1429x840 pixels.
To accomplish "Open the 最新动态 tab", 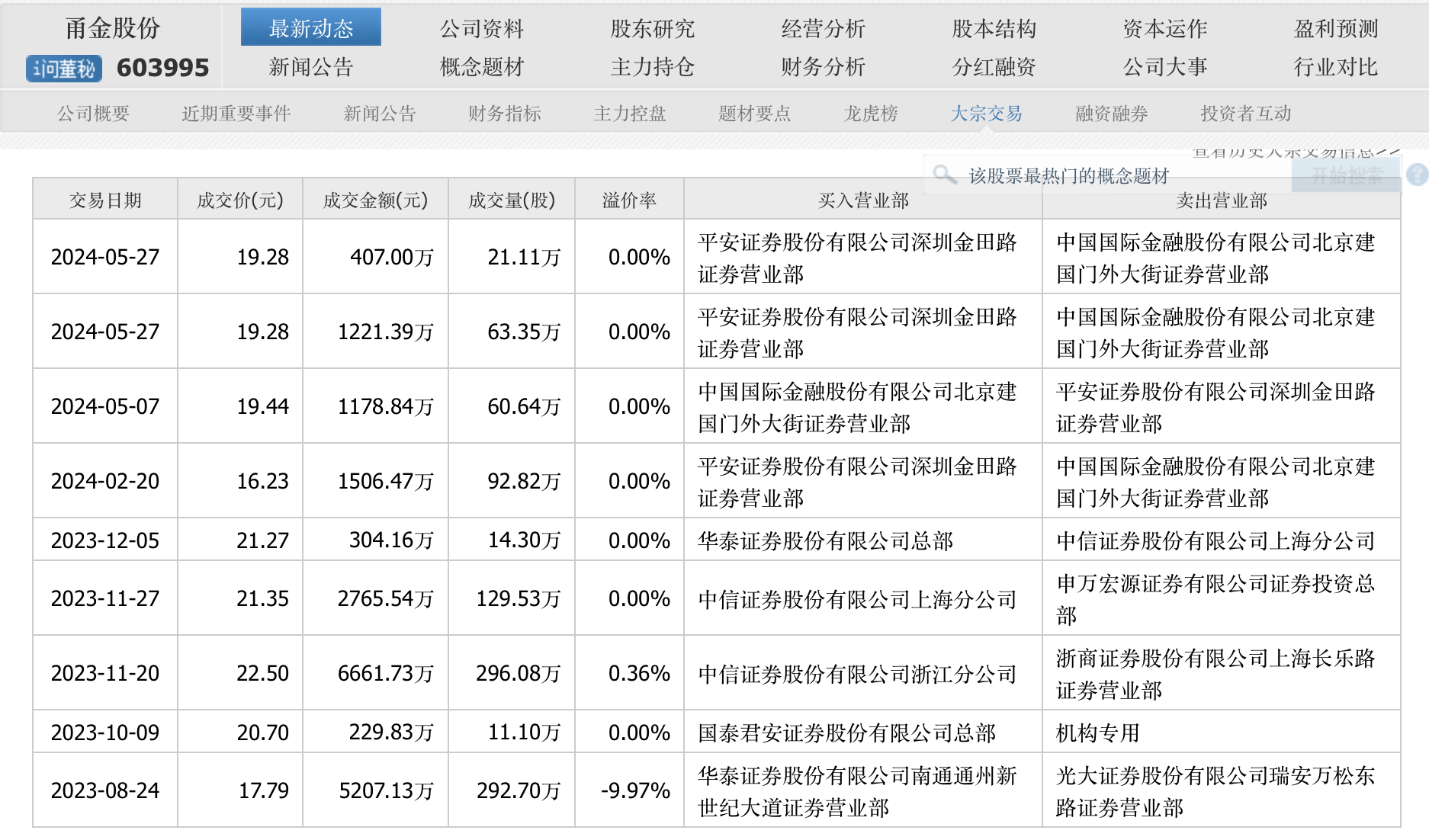I will pos(311,27).
